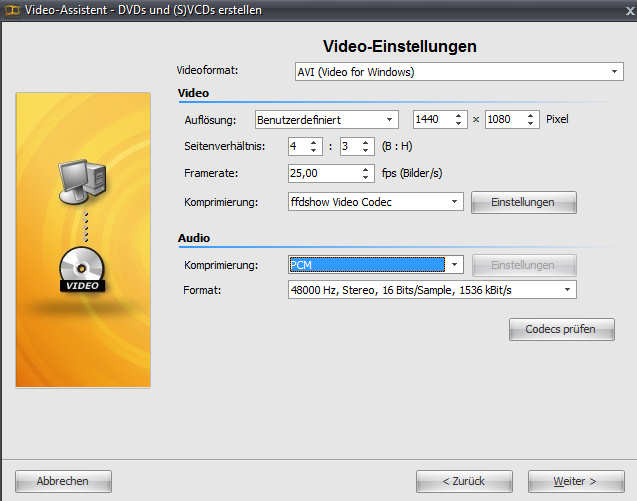Proceed with the Weiter button

pyautogui.click(x=576, y=481)
